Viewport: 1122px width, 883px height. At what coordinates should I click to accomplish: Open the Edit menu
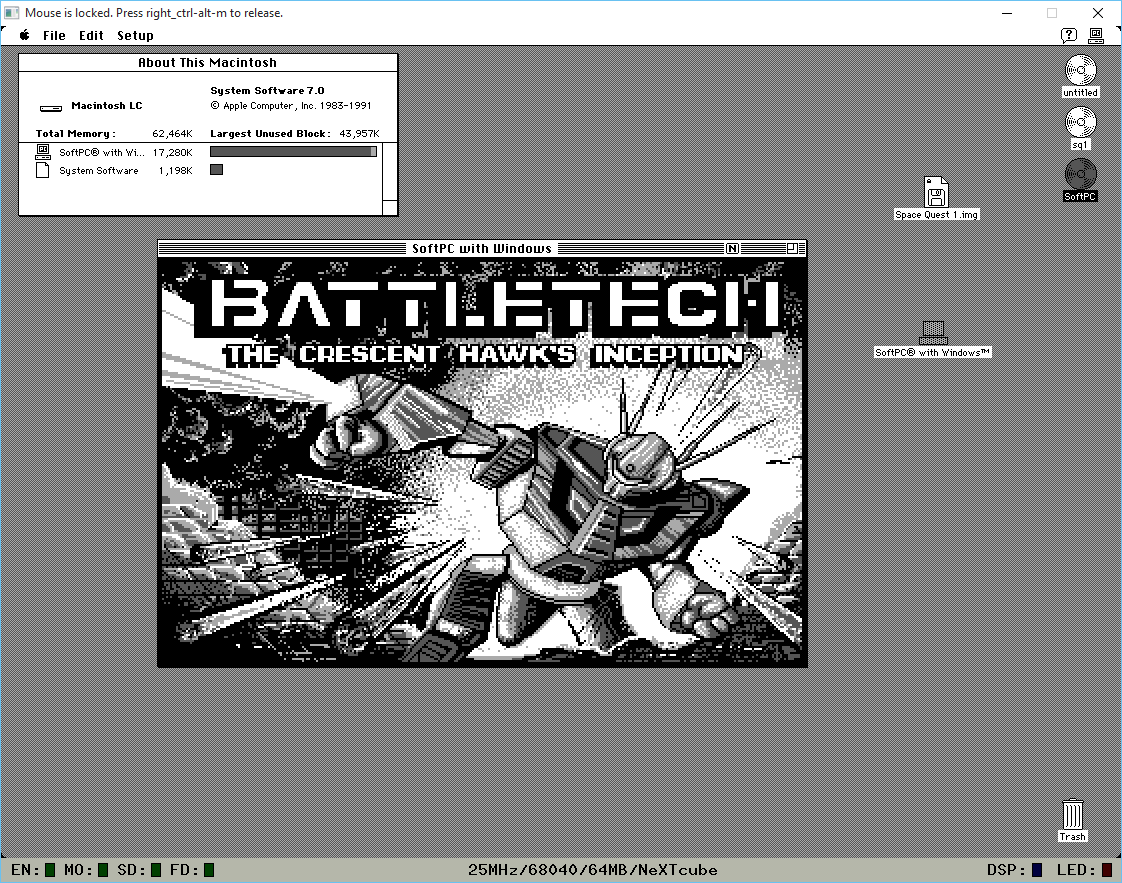click(x=91, y=36)
